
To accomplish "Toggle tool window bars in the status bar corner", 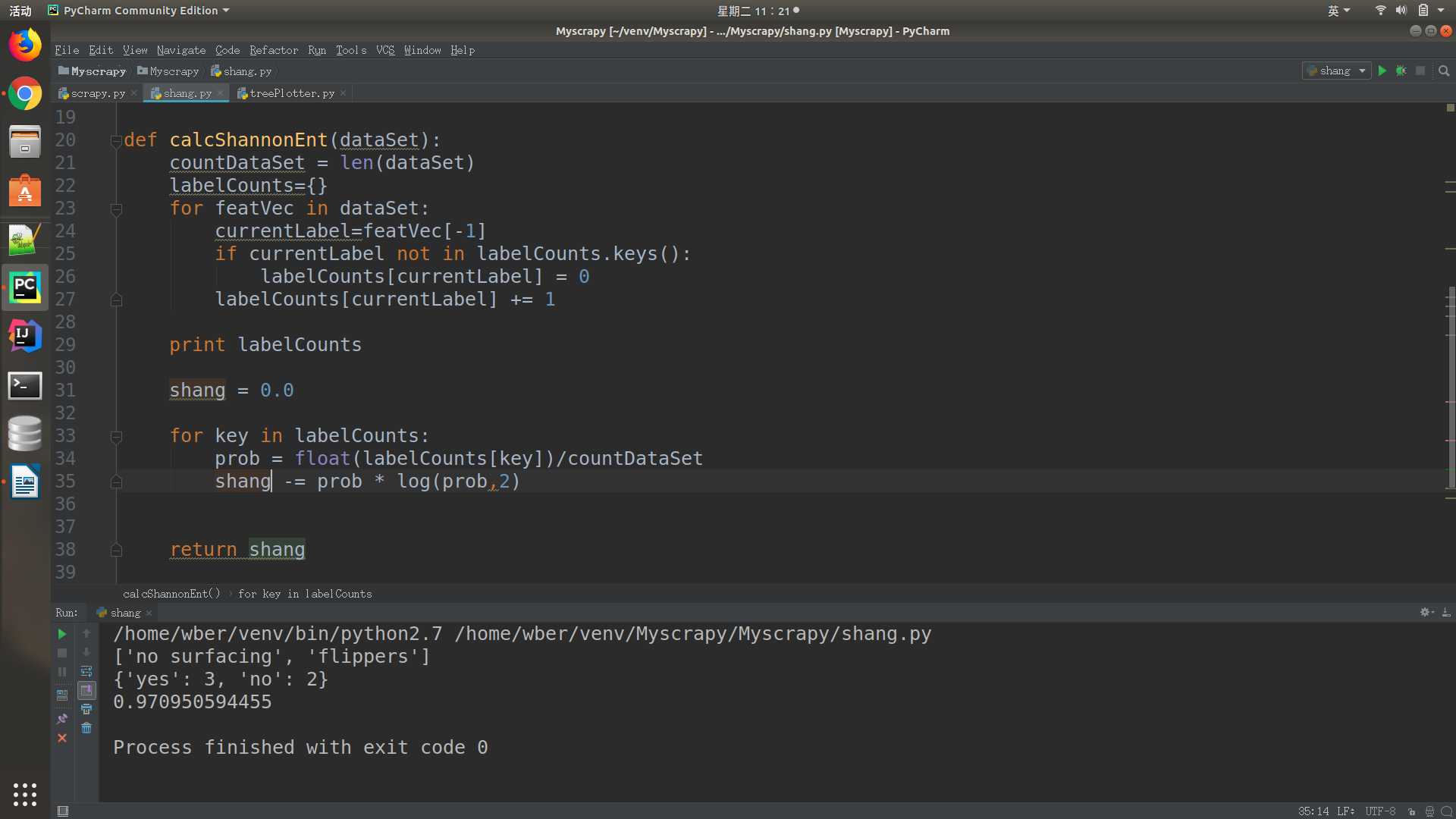I will [x=63, y=811].
